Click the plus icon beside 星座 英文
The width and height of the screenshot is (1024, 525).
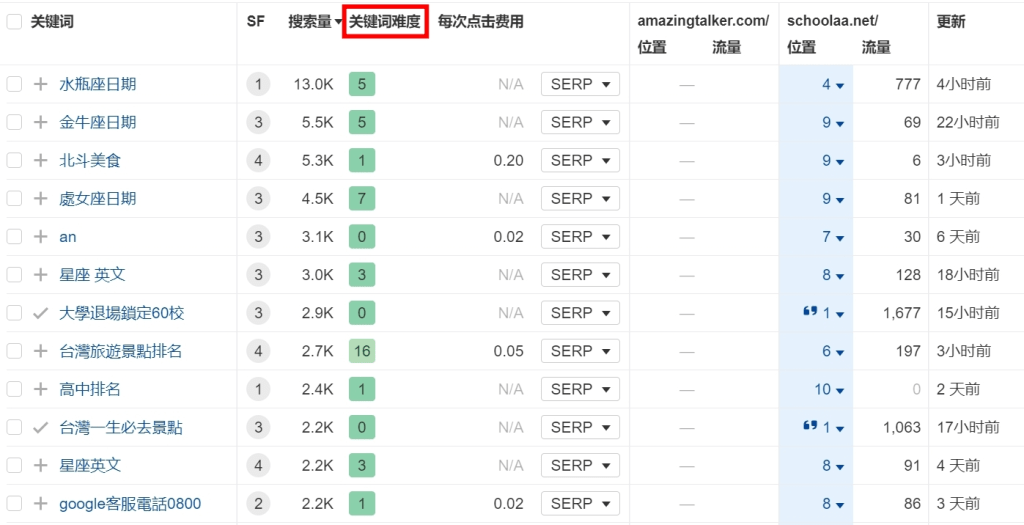[40, 275]
